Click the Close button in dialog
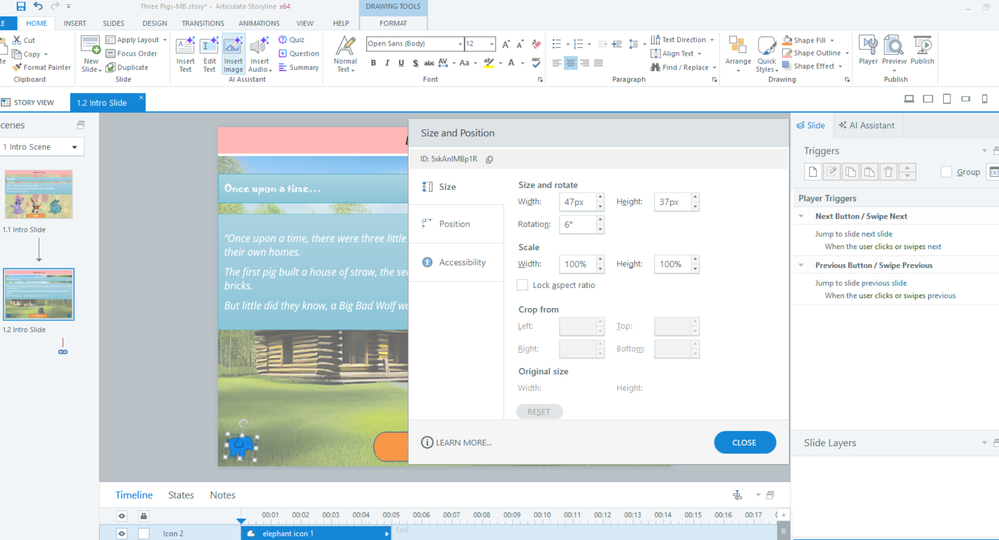999x540 pixels. click(x=744, y=442)
